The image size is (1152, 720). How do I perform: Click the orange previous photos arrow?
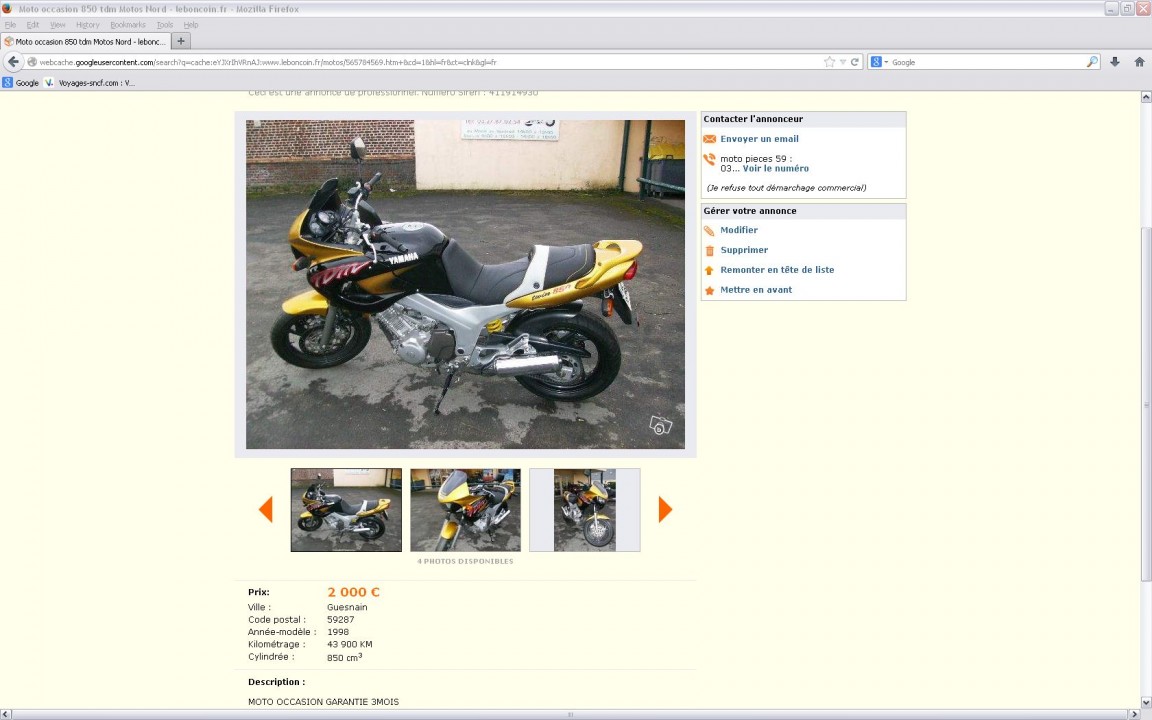tap(265, 510)
